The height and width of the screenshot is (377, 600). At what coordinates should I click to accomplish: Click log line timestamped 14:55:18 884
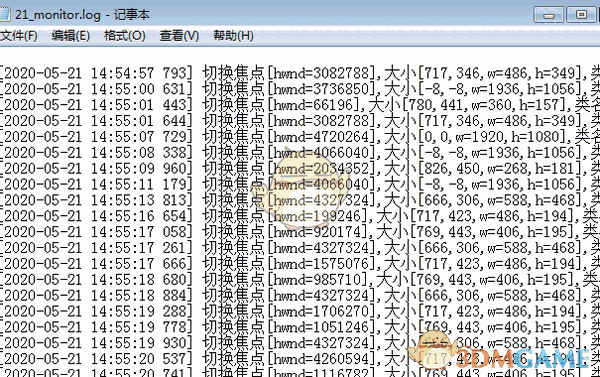300,295
